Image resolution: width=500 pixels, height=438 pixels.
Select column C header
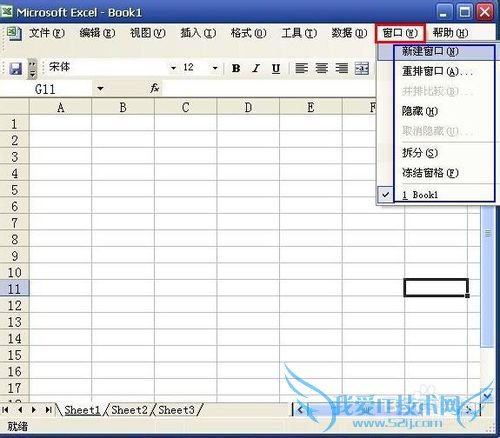coord(186,107)
